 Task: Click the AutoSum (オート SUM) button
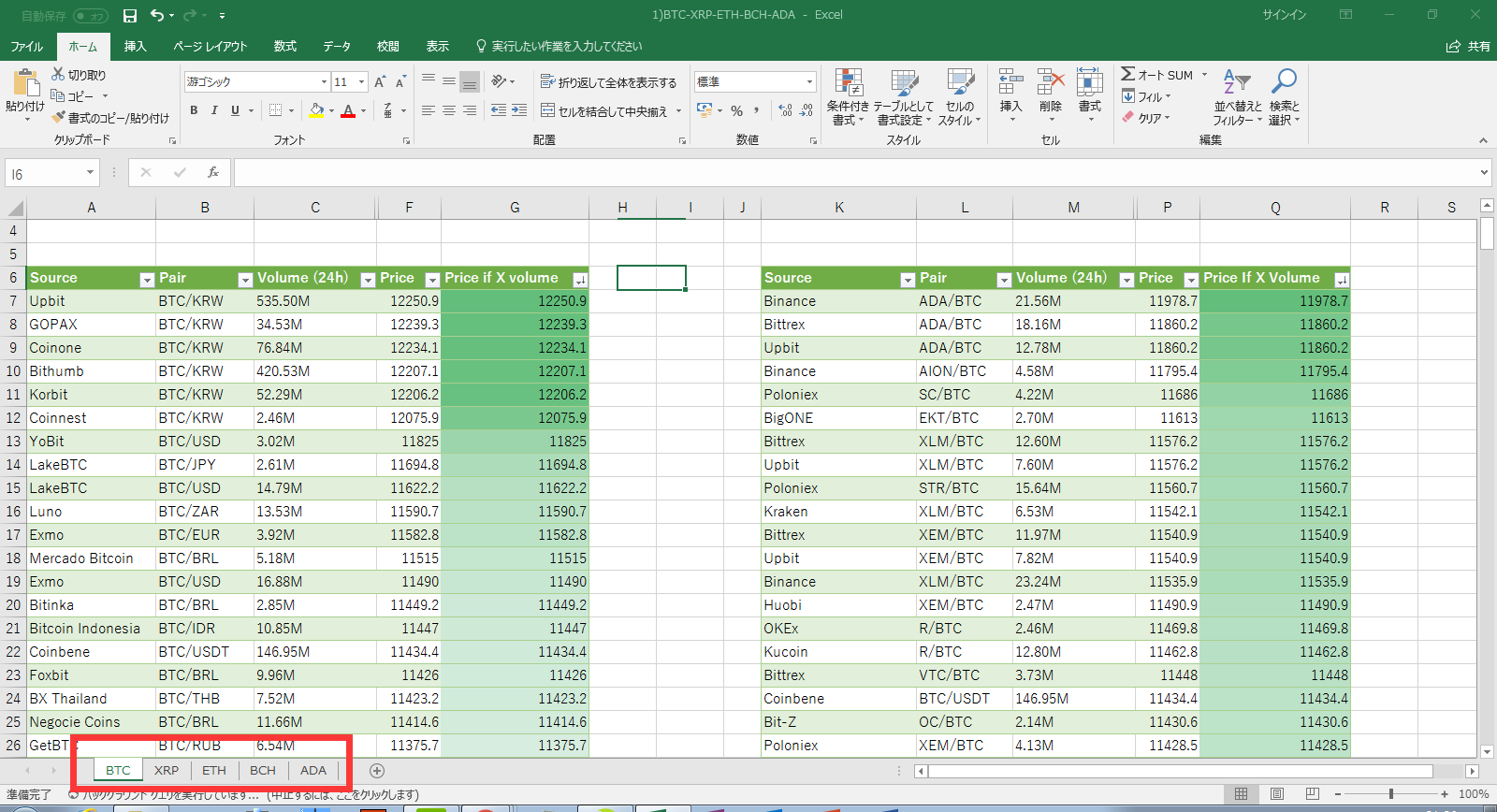coord(1157,75)
